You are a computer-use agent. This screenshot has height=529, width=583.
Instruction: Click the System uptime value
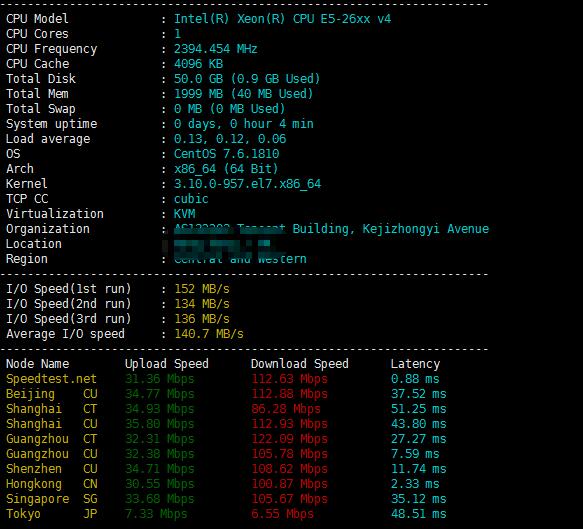coord(244,124)
